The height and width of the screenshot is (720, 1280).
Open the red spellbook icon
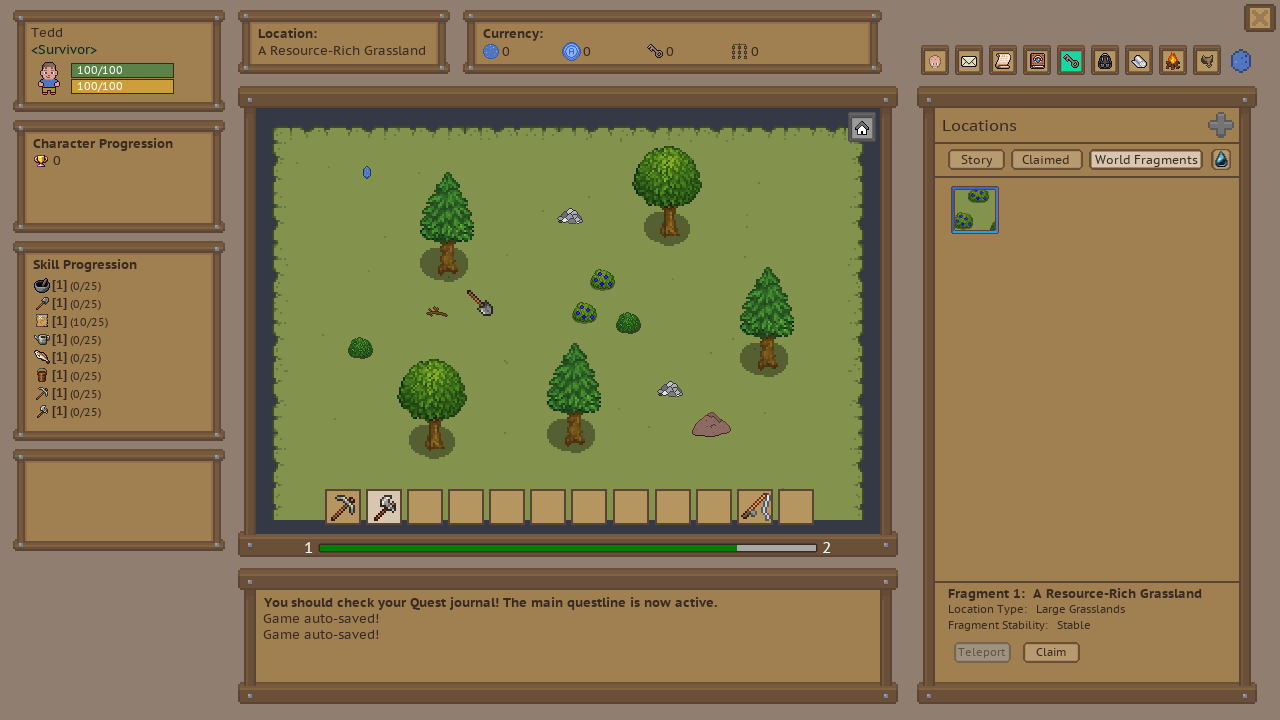(1037, 61)
